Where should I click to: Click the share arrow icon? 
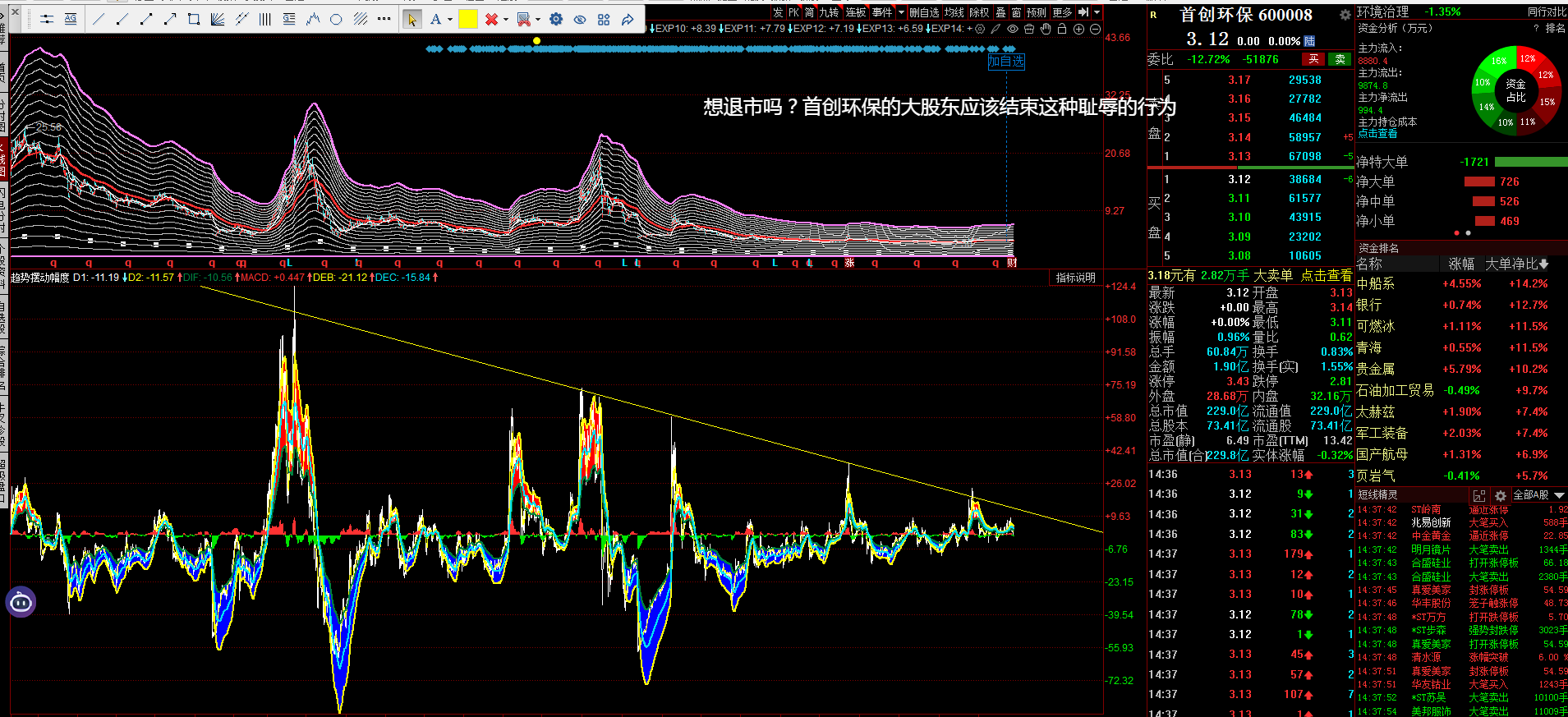[x=628, y=19]
